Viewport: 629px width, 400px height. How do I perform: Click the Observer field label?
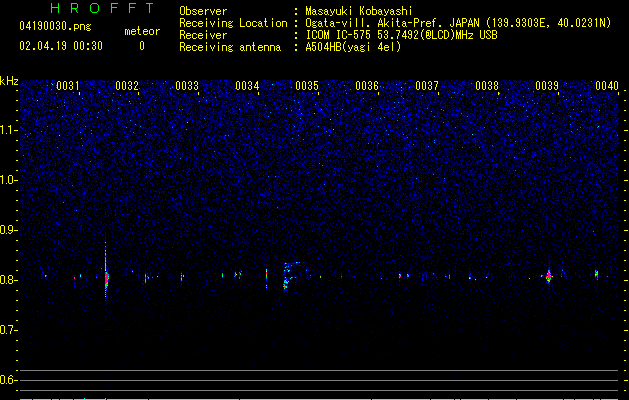point(203,11)
